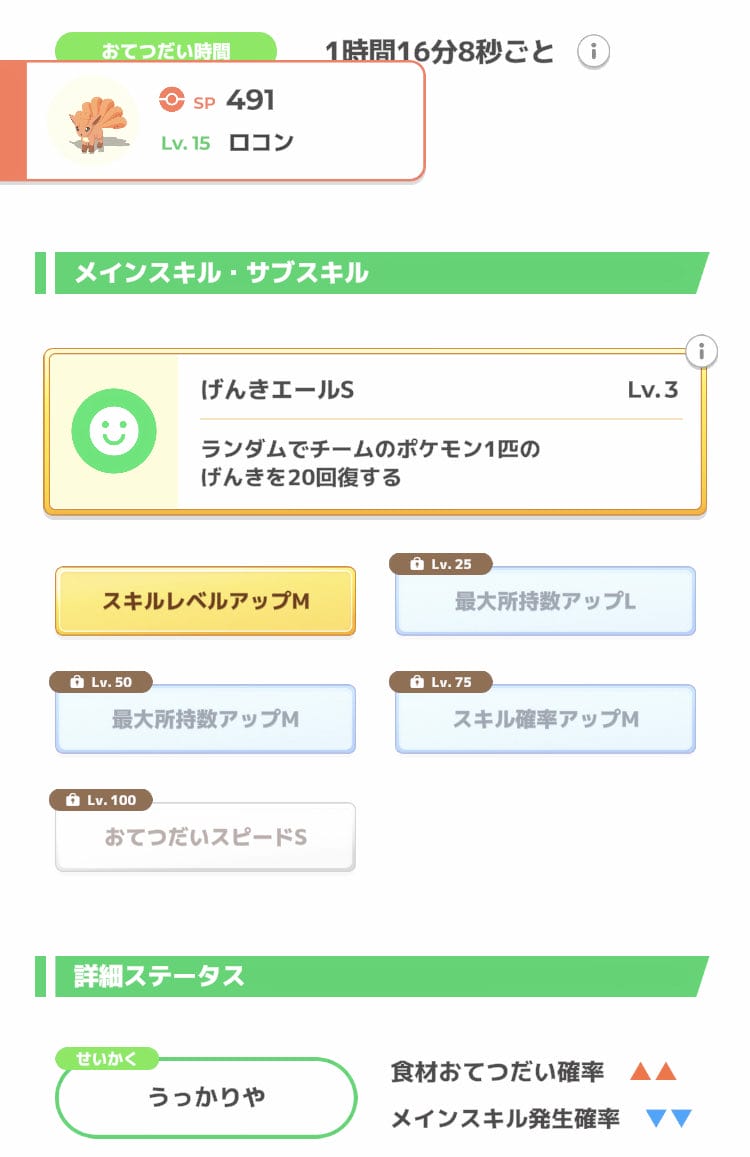Click the ロコン Pokémon portrait
Viewport: 750px width, 1157px height.
click(92, 120)
